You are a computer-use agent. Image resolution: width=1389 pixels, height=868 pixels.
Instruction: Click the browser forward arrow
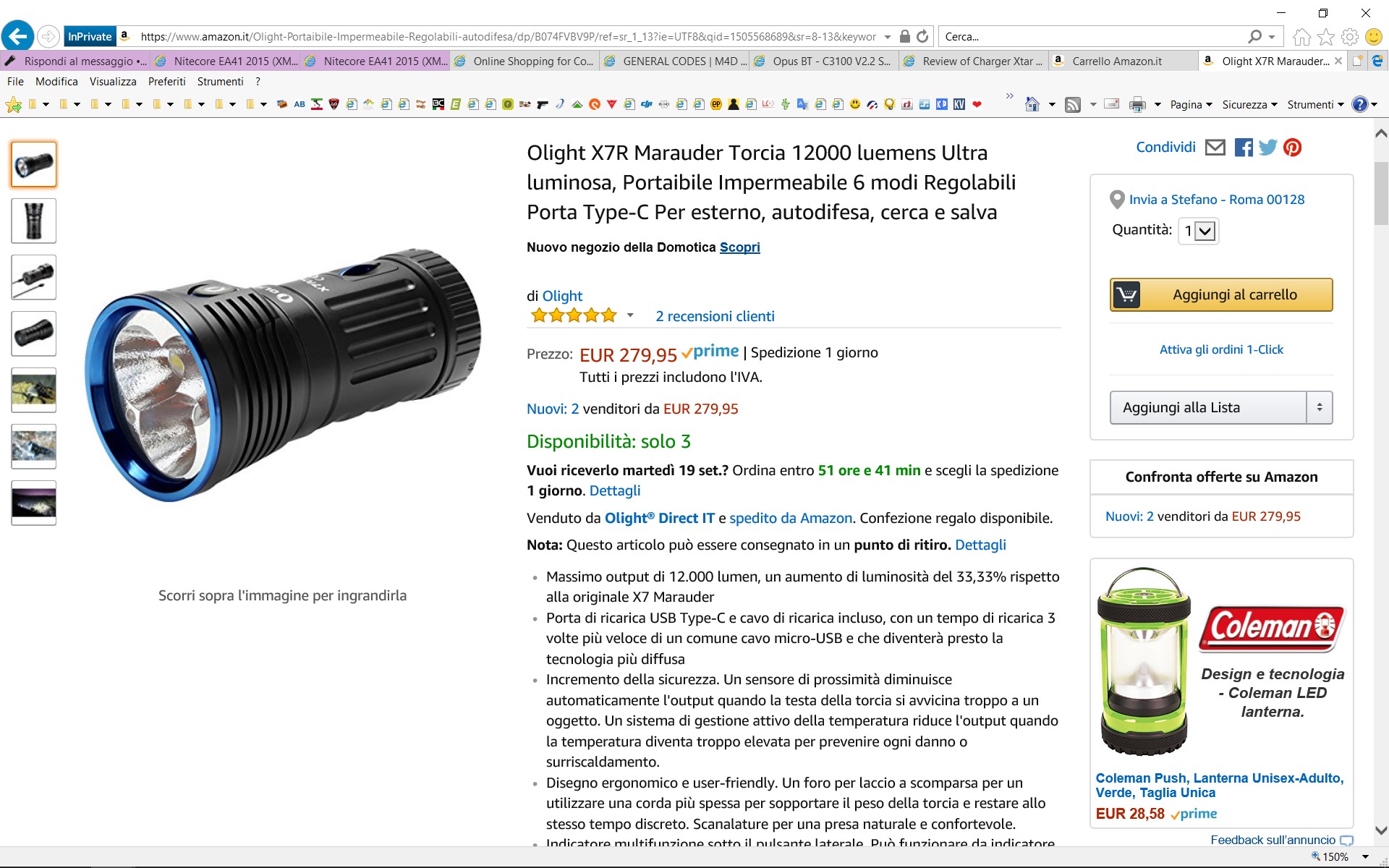point(48,36)
